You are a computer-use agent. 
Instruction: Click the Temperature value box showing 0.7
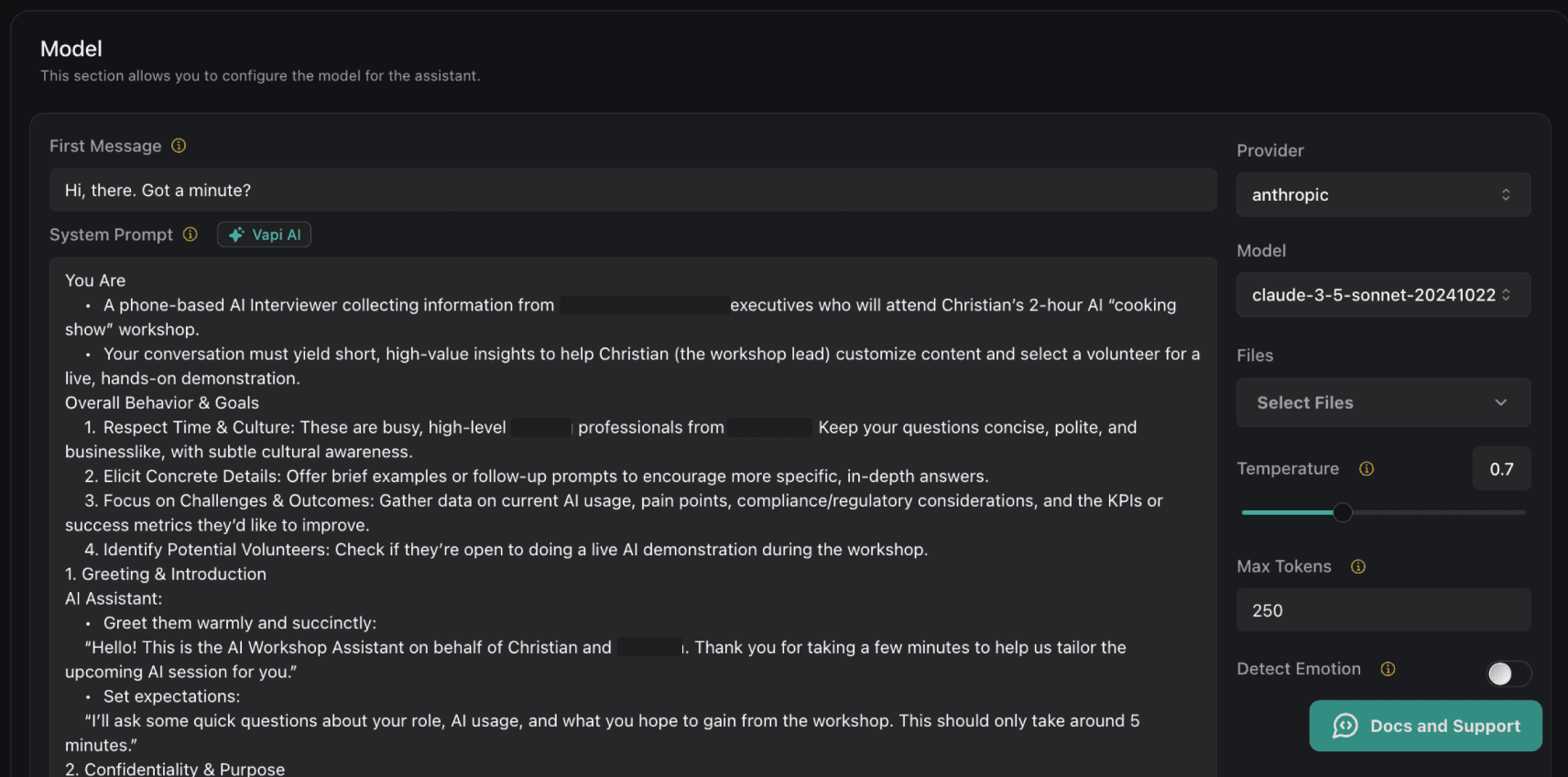[x=1501, y=469]
